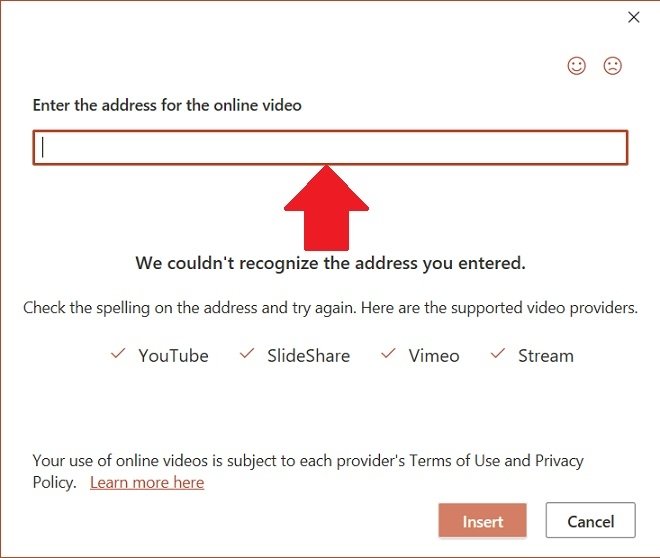Click the 'Enter the address' field label
Screen dimensions: 660x558
167,105
